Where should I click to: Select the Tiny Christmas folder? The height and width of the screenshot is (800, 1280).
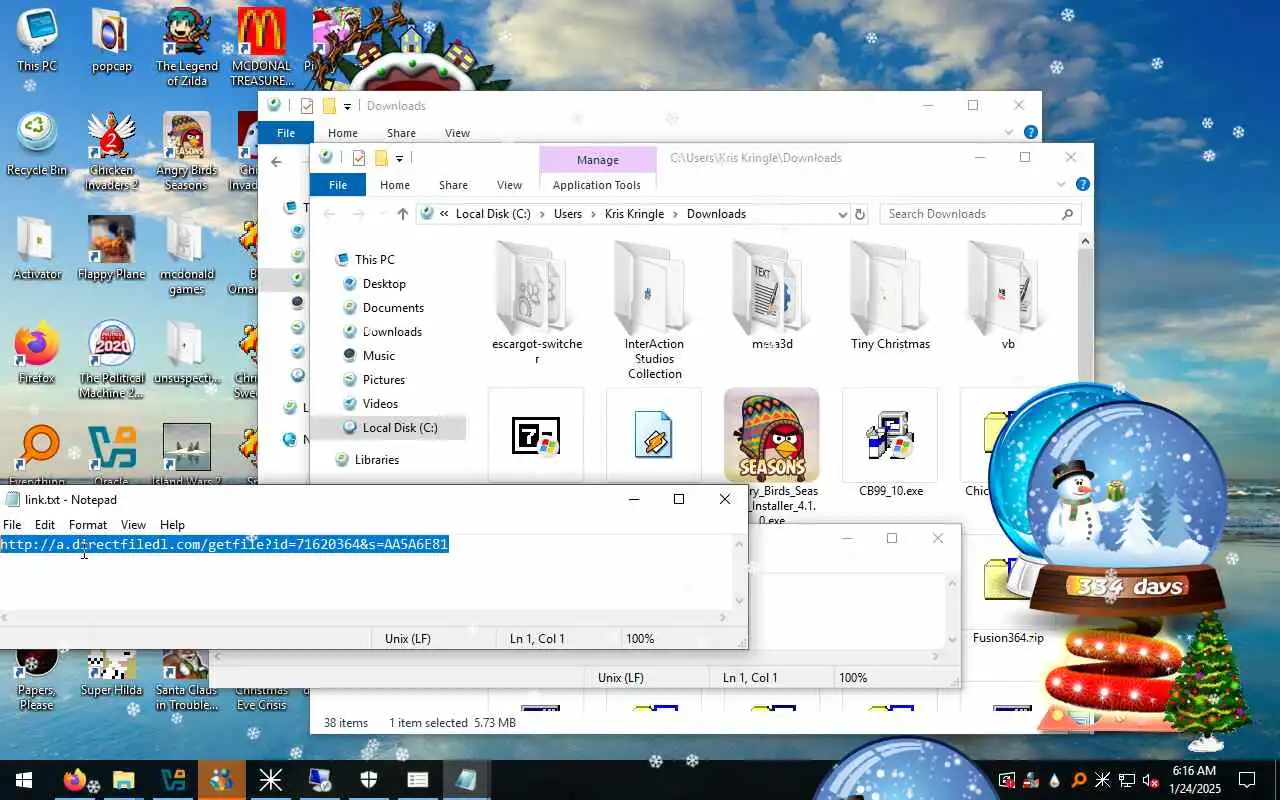(x=890, y=297)
